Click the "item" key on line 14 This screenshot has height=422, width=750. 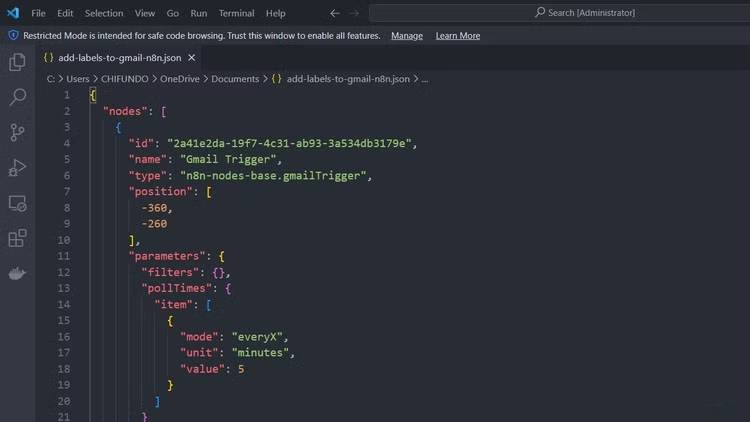(x=173, y=304)
